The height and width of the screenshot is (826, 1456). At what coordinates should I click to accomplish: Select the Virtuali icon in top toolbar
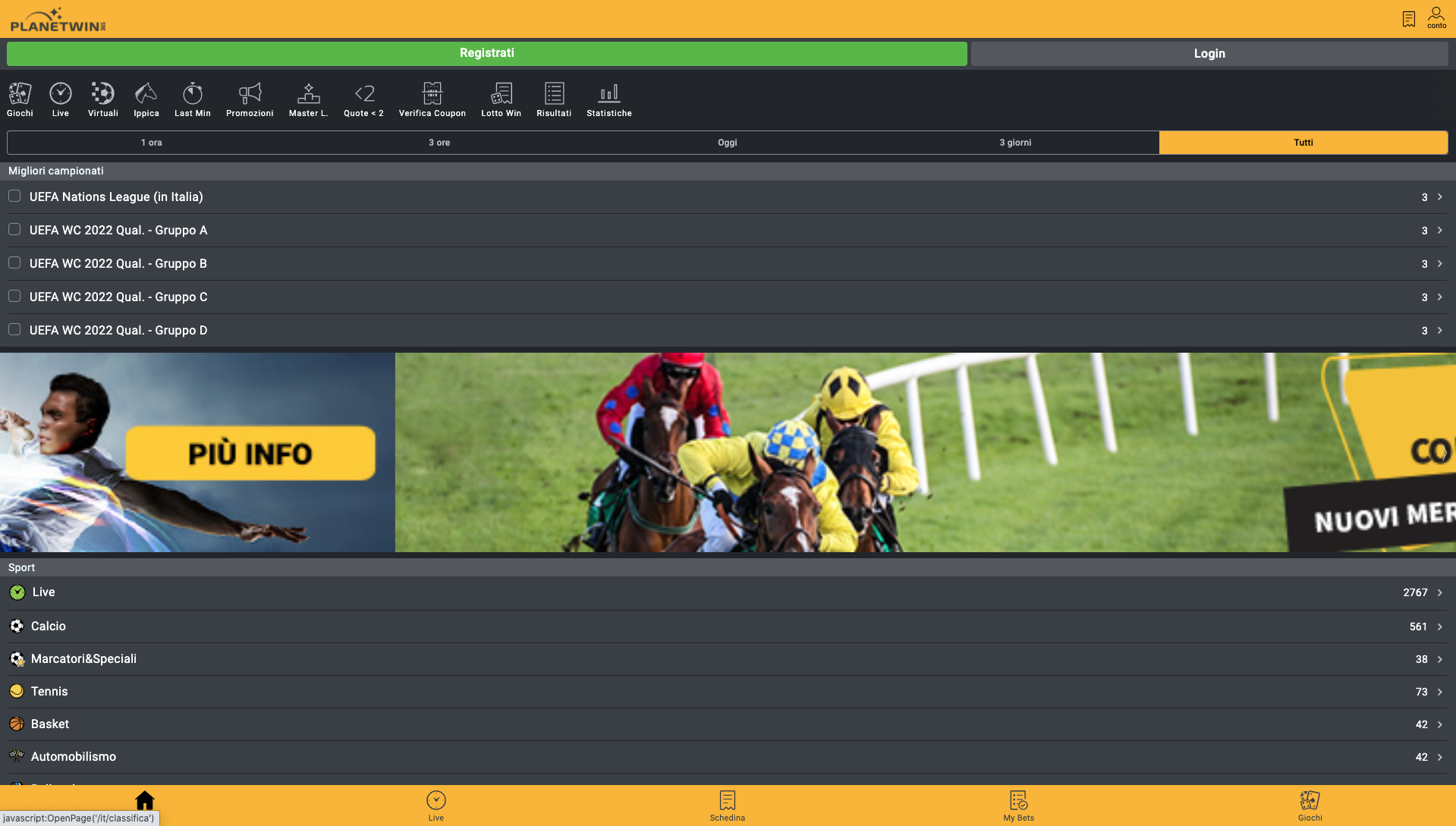point(102,99)
